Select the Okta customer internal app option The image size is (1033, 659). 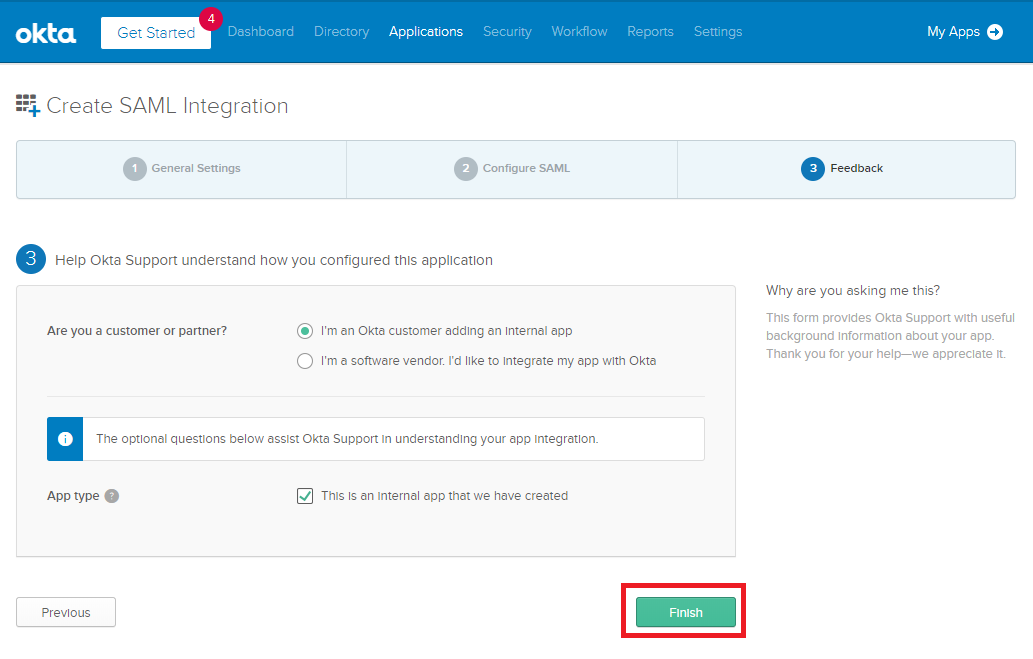point(304,331)
